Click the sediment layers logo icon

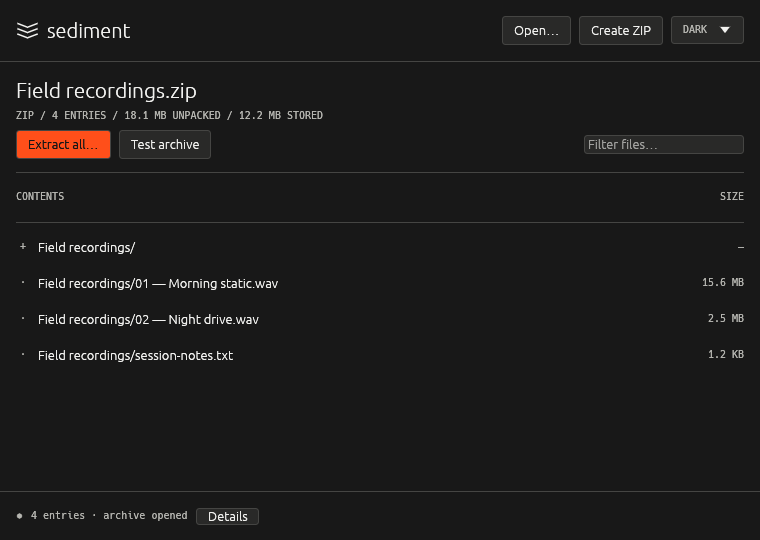27,31
